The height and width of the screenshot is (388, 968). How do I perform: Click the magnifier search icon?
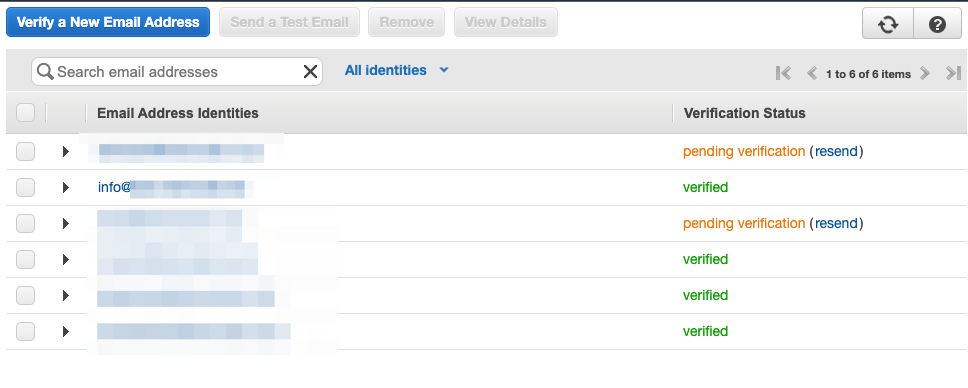45,72
